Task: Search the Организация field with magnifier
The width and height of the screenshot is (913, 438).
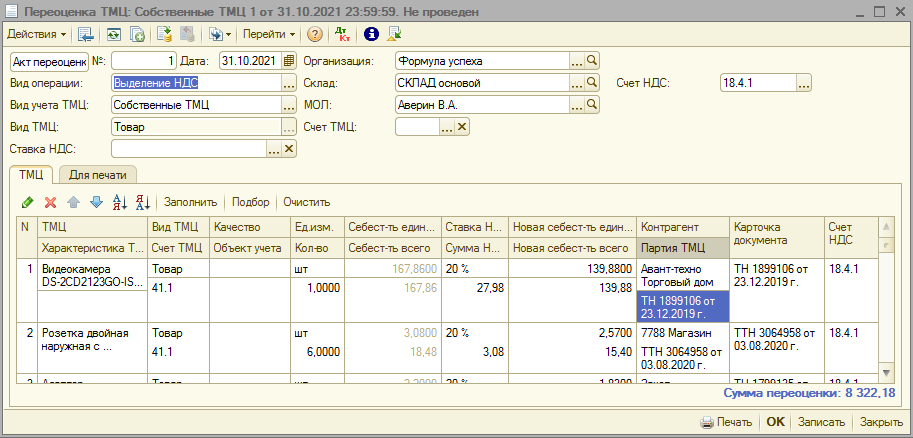Action: point(592,61)
